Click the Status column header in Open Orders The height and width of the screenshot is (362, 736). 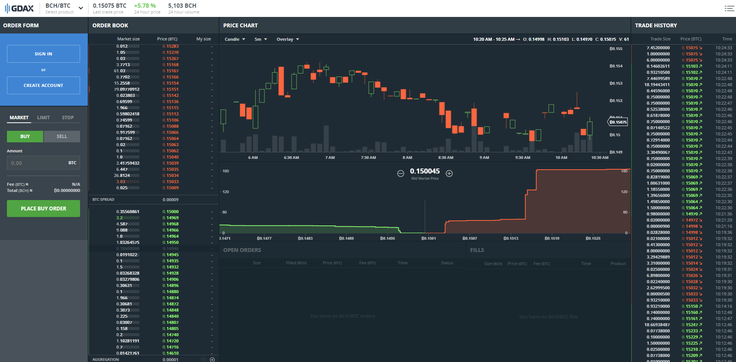447,263
